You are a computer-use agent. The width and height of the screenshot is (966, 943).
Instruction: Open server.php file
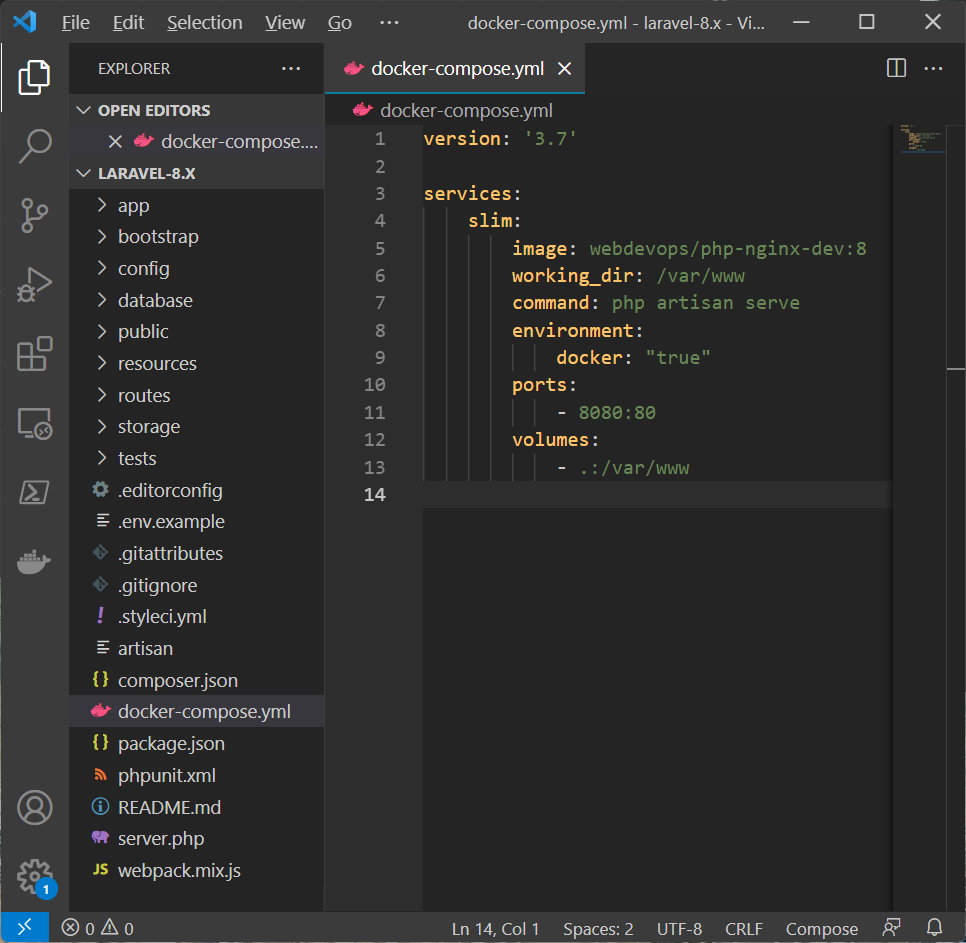coord(197,838)
